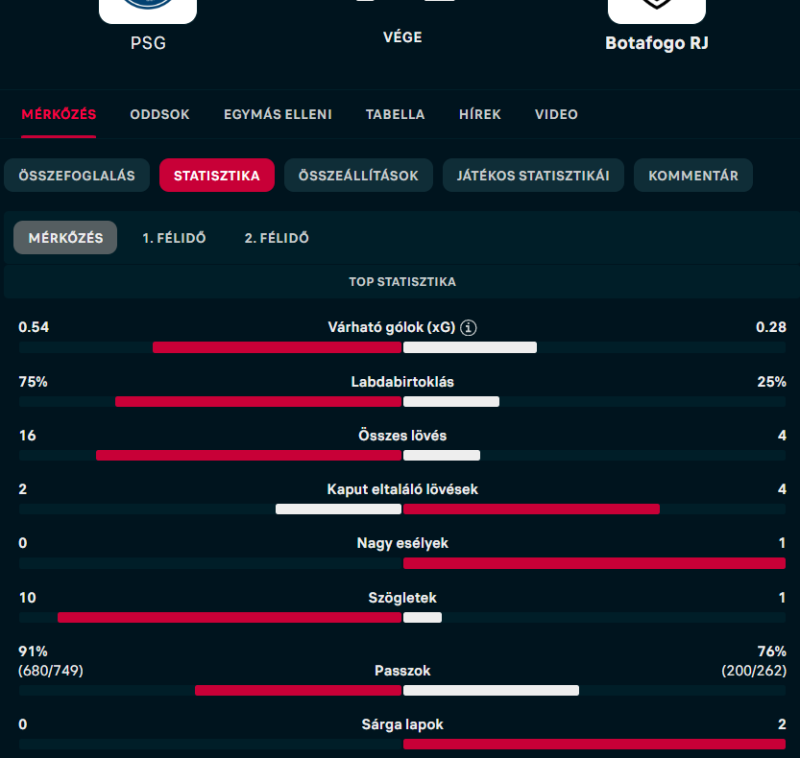Click the Szögletek label
800x758 pixels.
(402, 598)
